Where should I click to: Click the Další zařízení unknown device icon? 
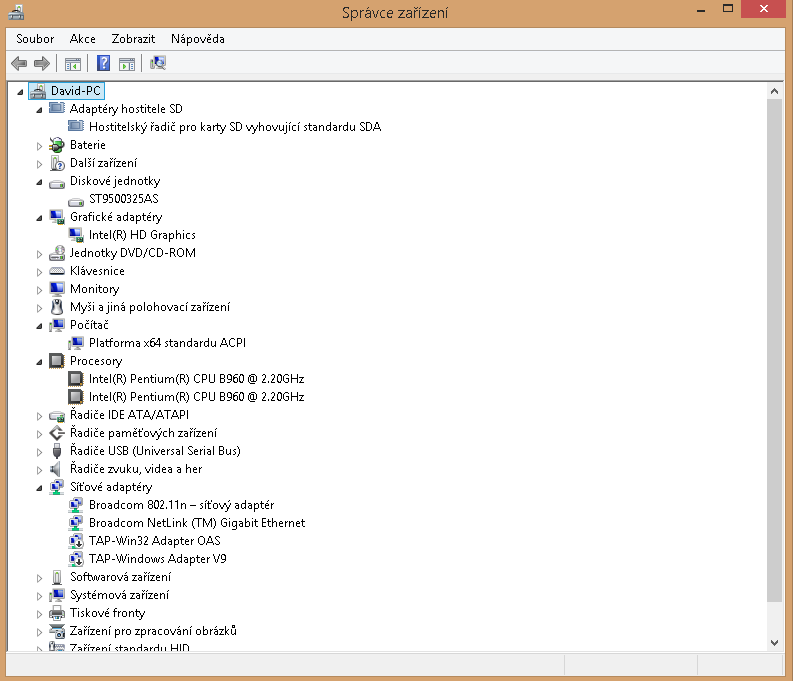[x=57, y=163]
